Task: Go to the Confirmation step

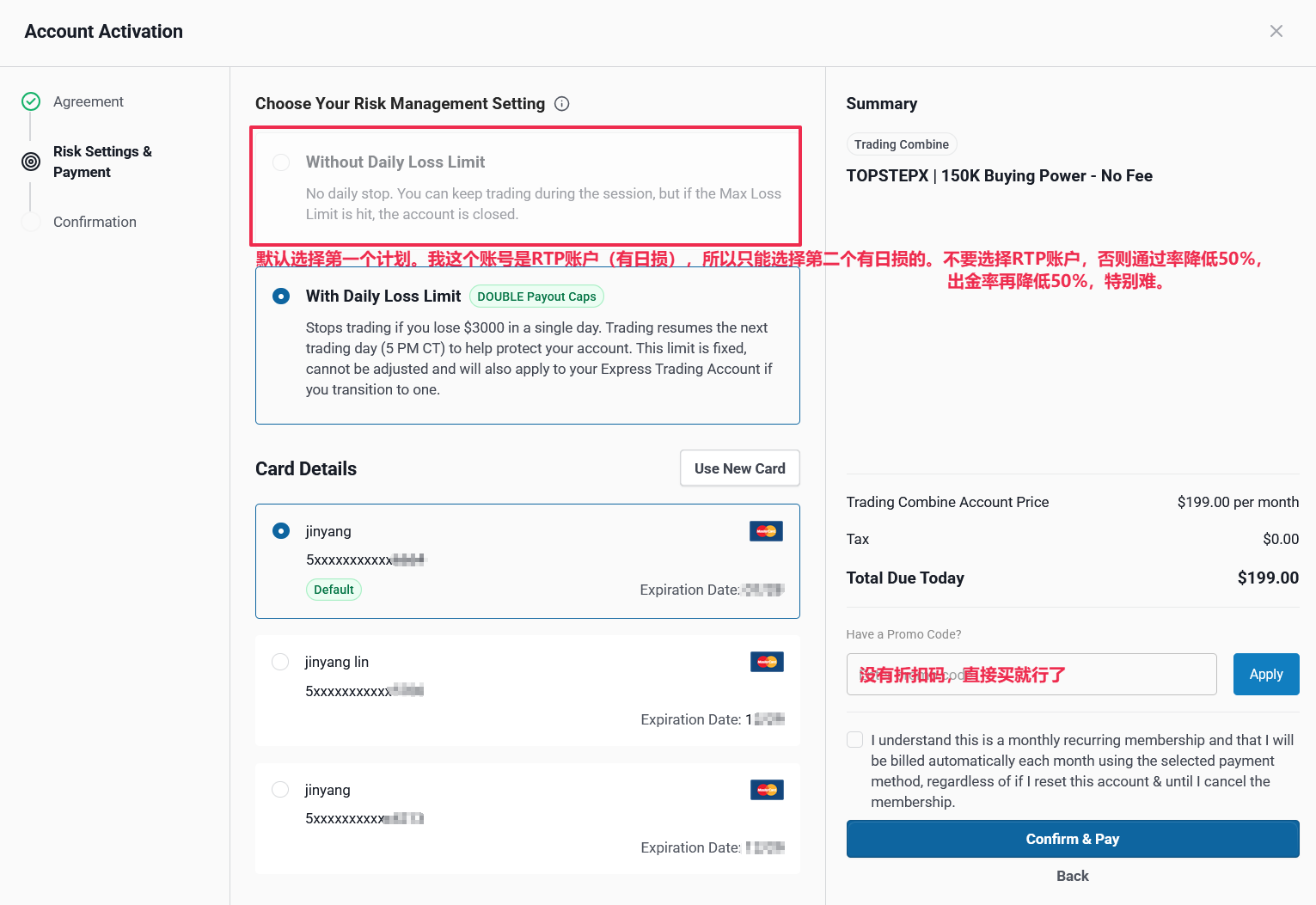Action: (x=95, y=222)
